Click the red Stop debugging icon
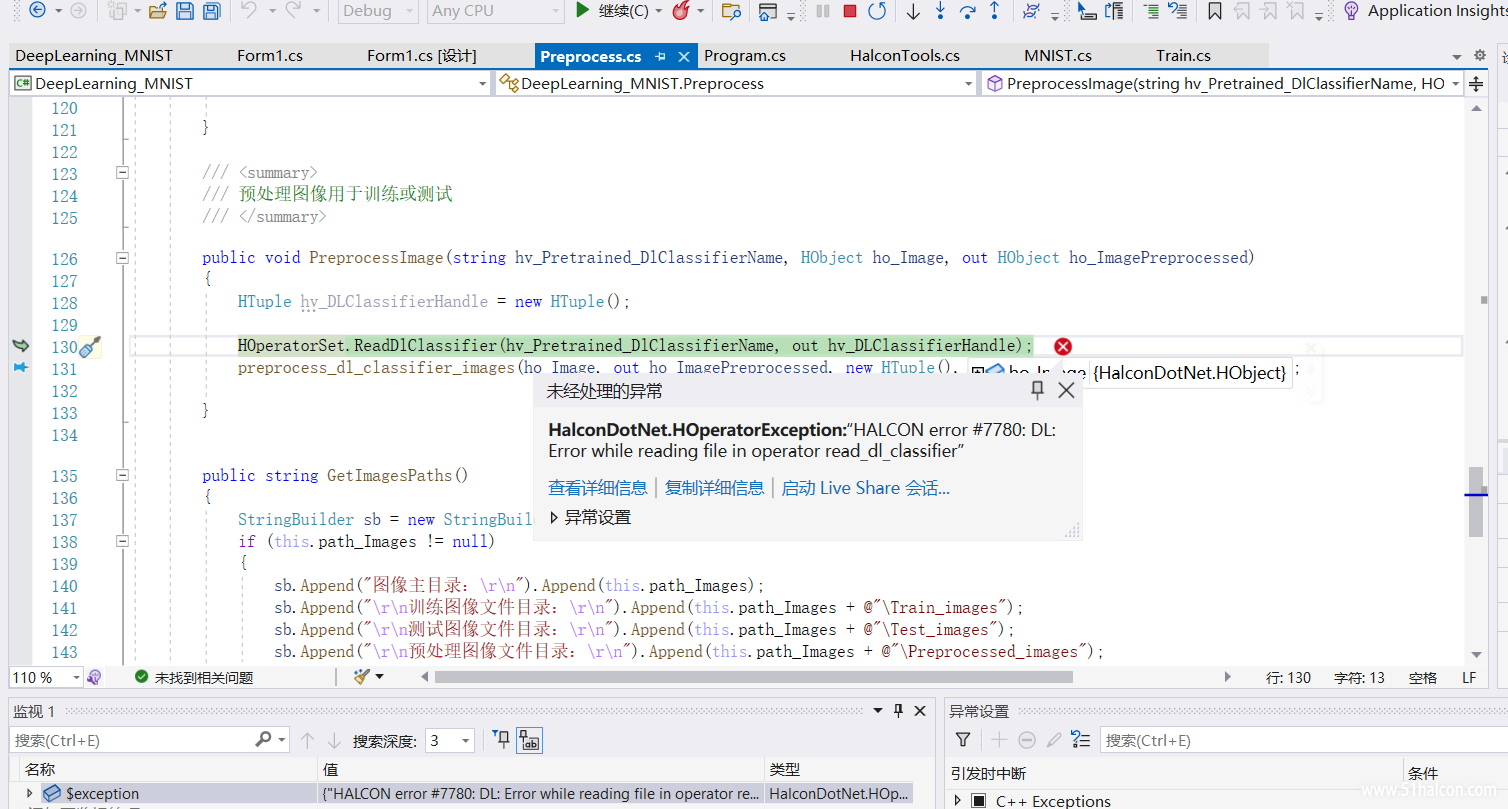This screenshot has width=1508, height=809. click(x=850, y=11)
